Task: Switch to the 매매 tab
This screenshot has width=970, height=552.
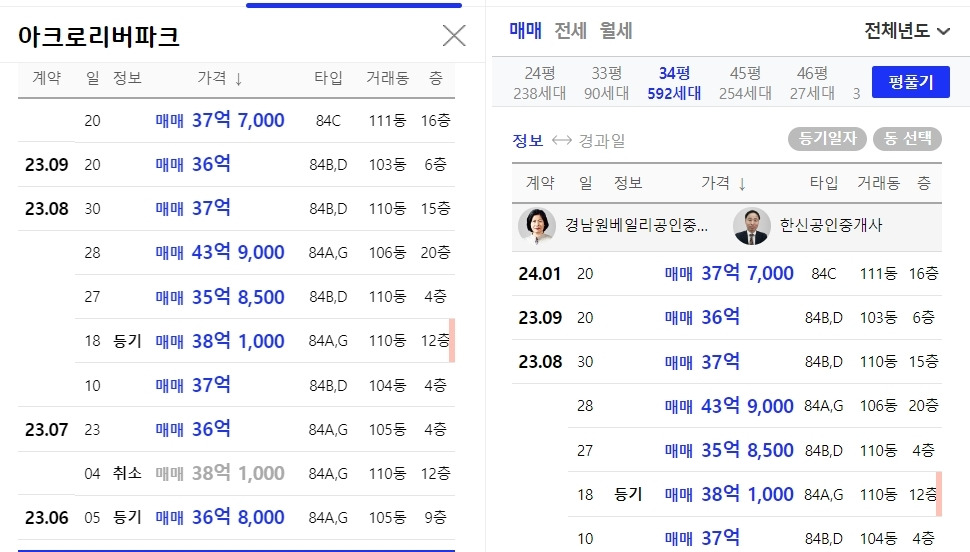Action: [x=525, y=30]
